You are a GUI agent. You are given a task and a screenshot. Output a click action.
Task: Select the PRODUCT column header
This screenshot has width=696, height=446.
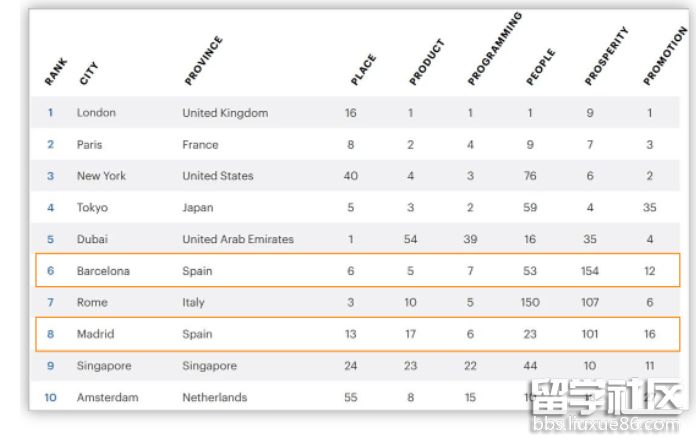pos(425,62)
